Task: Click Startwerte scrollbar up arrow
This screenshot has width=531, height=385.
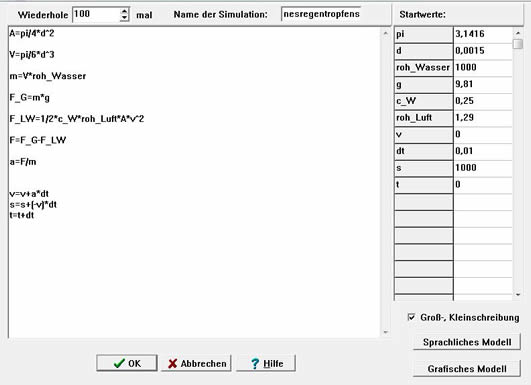Action: point(518,33)
